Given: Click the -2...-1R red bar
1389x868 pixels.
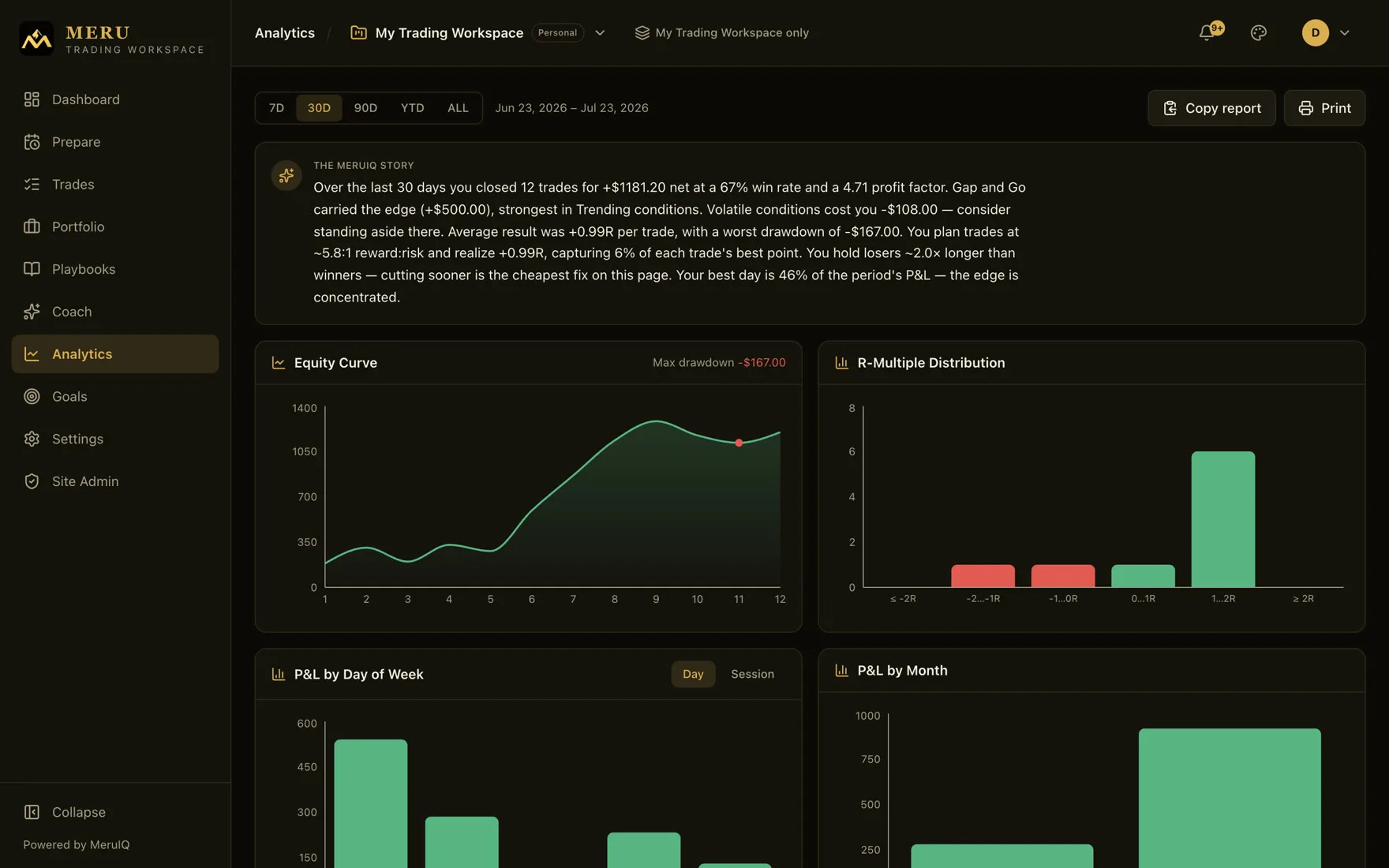Looking at the screenshot, I should click(x=983, y=576).
